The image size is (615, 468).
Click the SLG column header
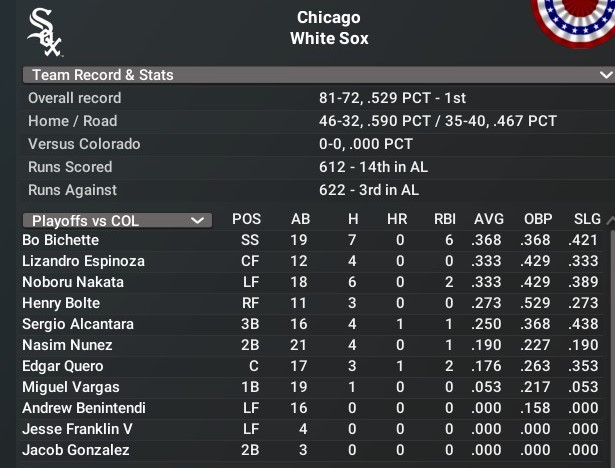coord(587,220)
